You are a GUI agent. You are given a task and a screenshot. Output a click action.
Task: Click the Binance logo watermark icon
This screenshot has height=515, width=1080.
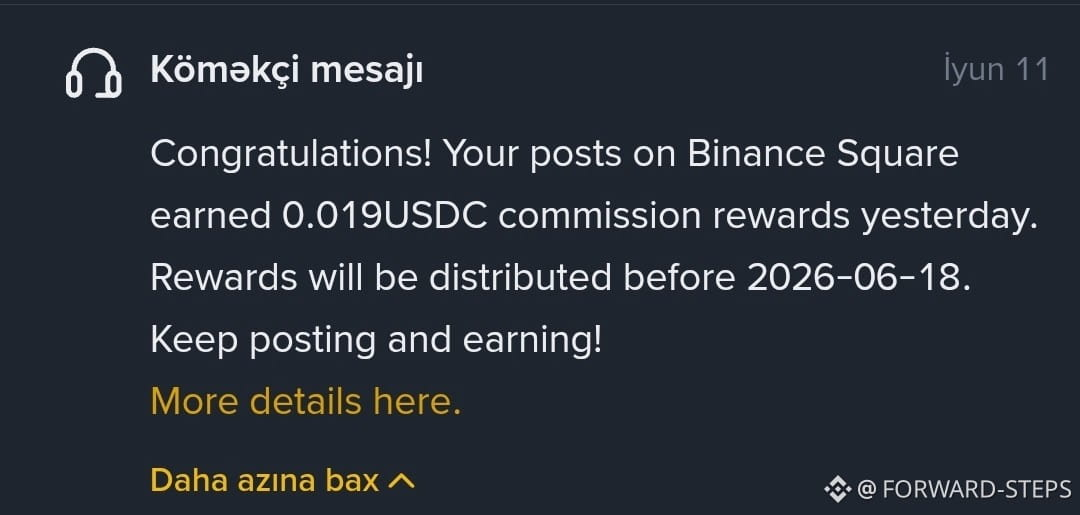click(838, 489)
